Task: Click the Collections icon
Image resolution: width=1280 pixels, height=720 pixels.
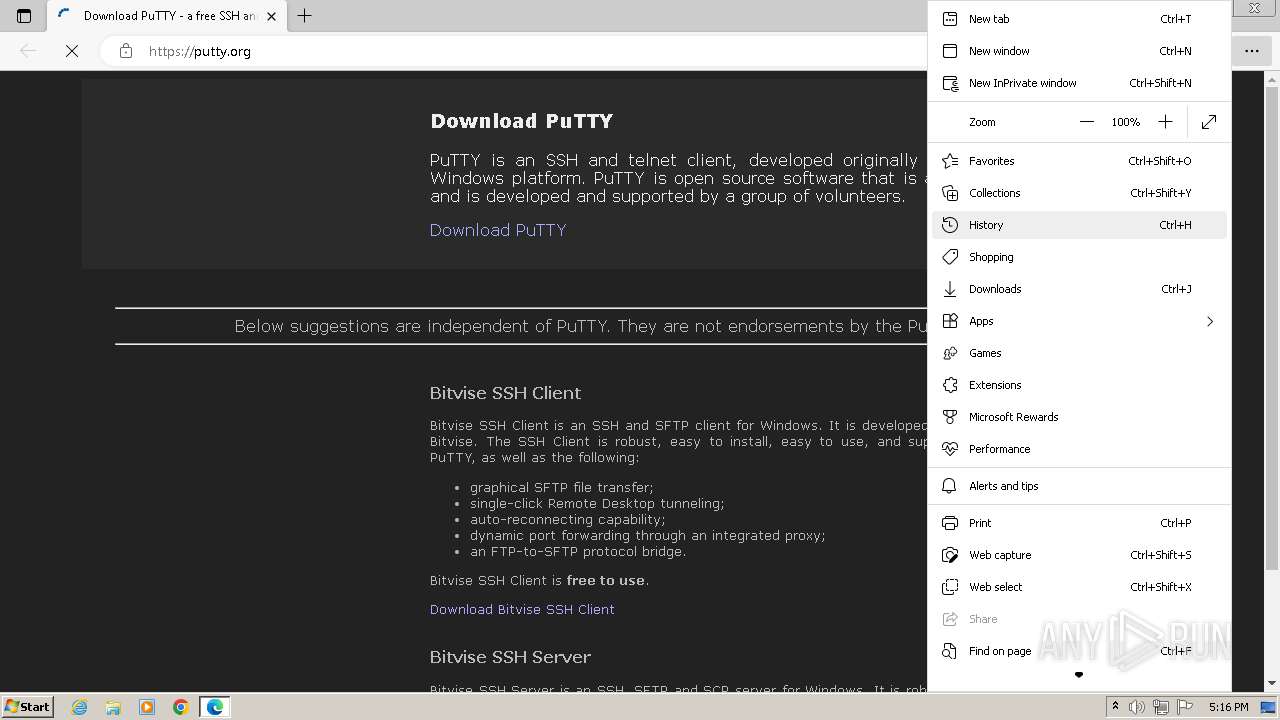Action: coord(950,193)
